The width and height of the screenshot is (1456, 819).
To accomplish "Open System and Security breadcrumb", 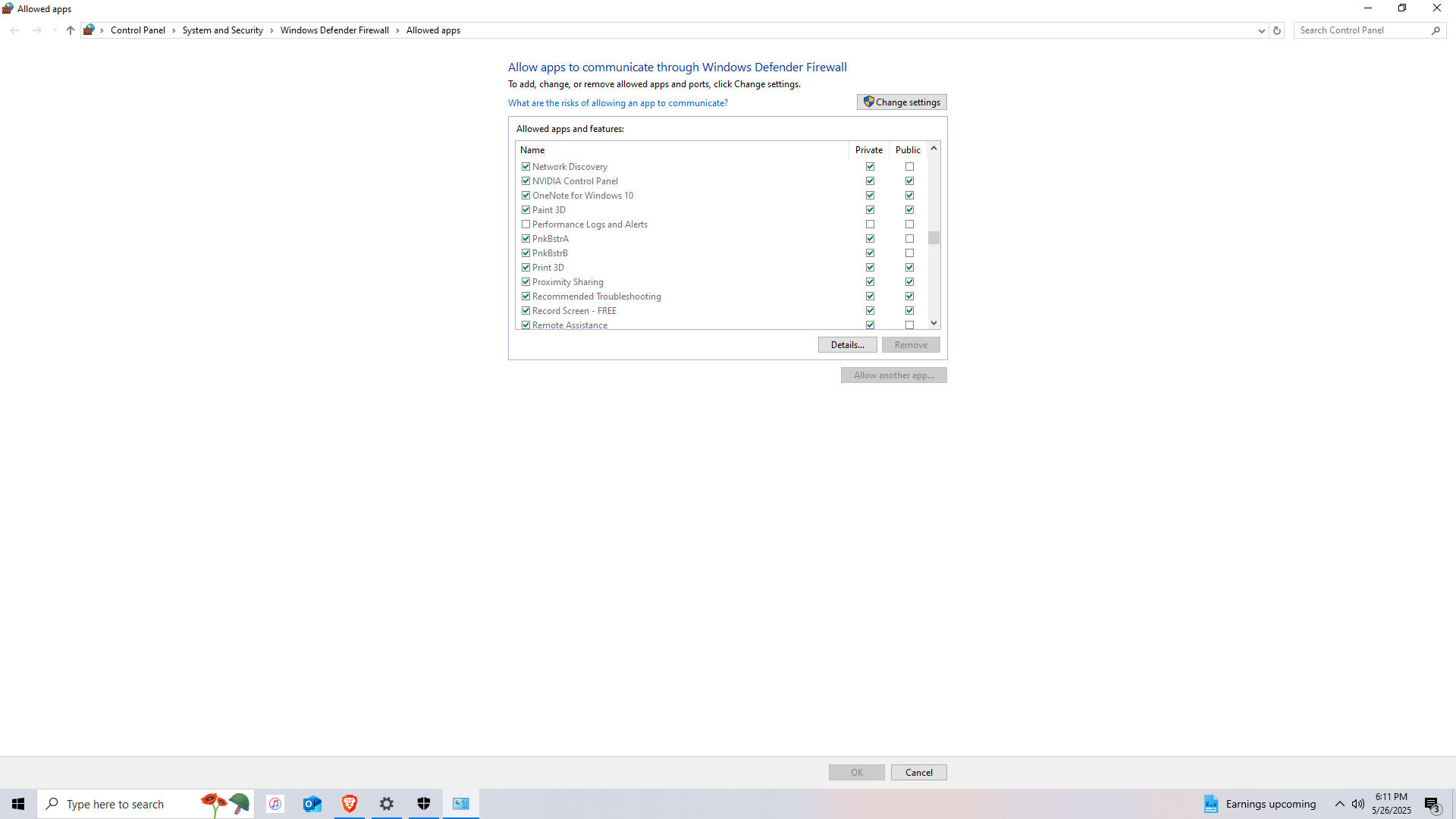I will pyautogui.click(x=223, y=30).
